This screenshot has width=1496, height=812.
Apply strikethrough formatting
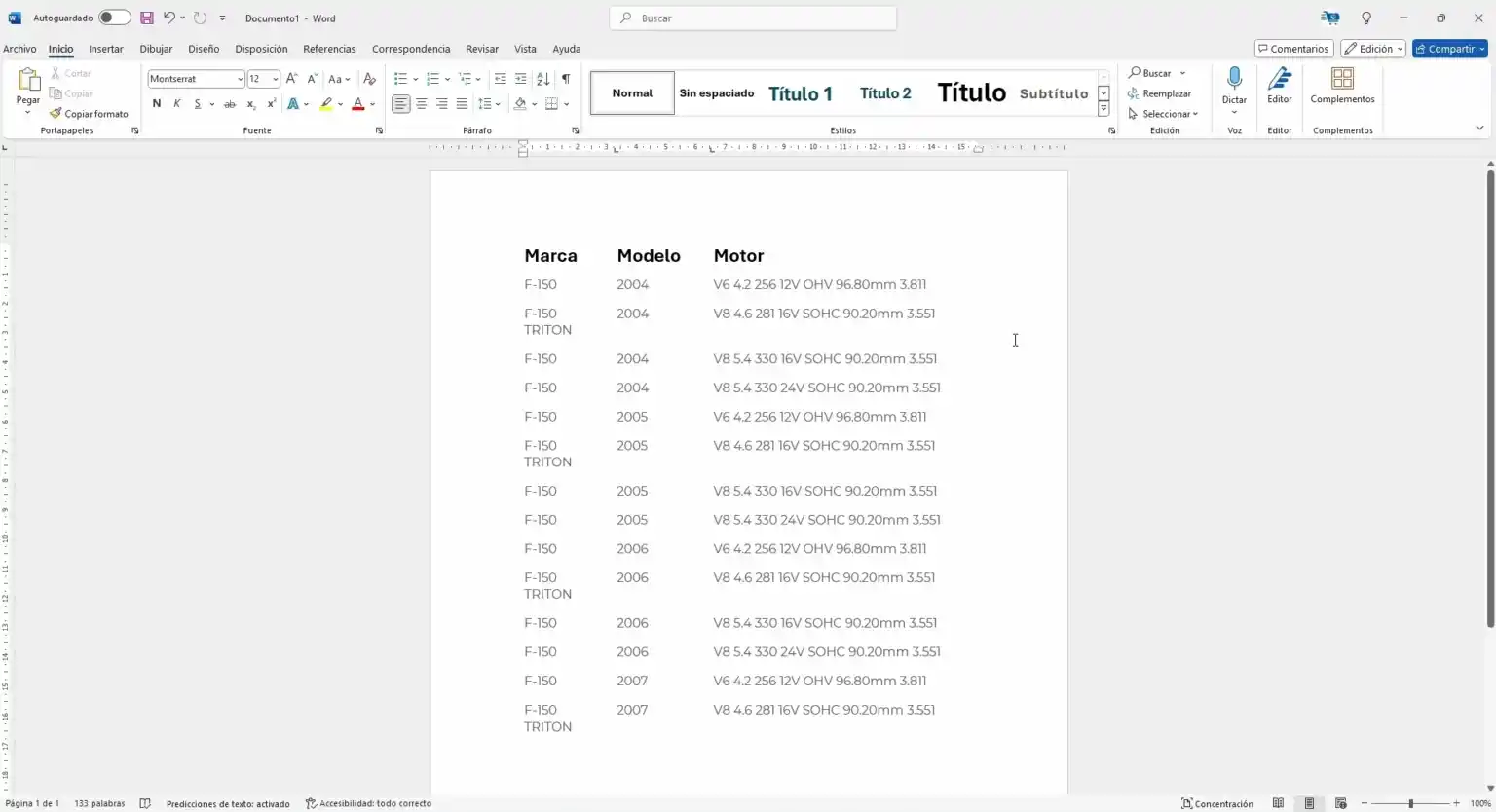230,104
